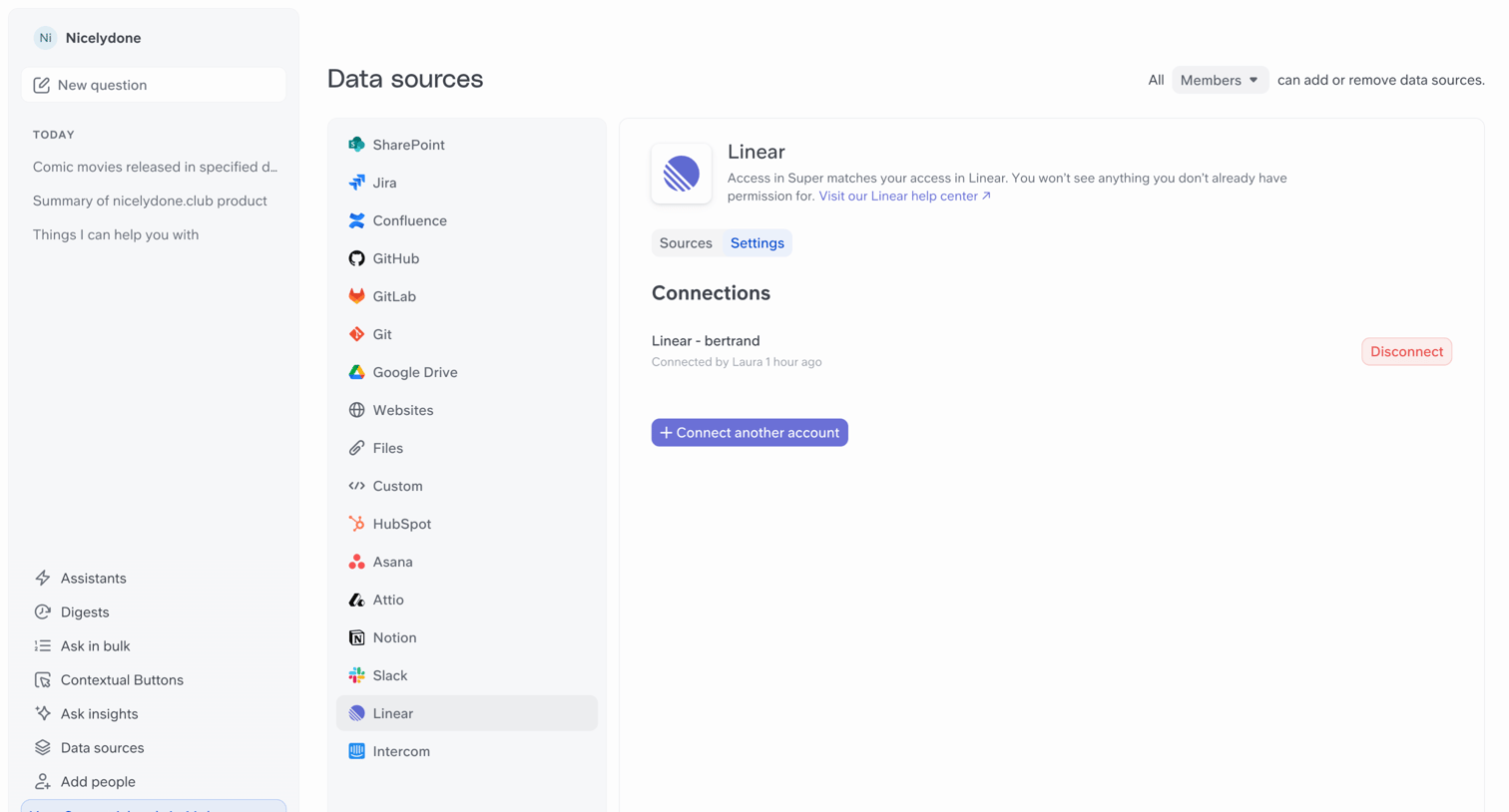Viewport: 1509px width, 812px height.
Task: Click the Data sources layers icon
Action: [43, 748]
